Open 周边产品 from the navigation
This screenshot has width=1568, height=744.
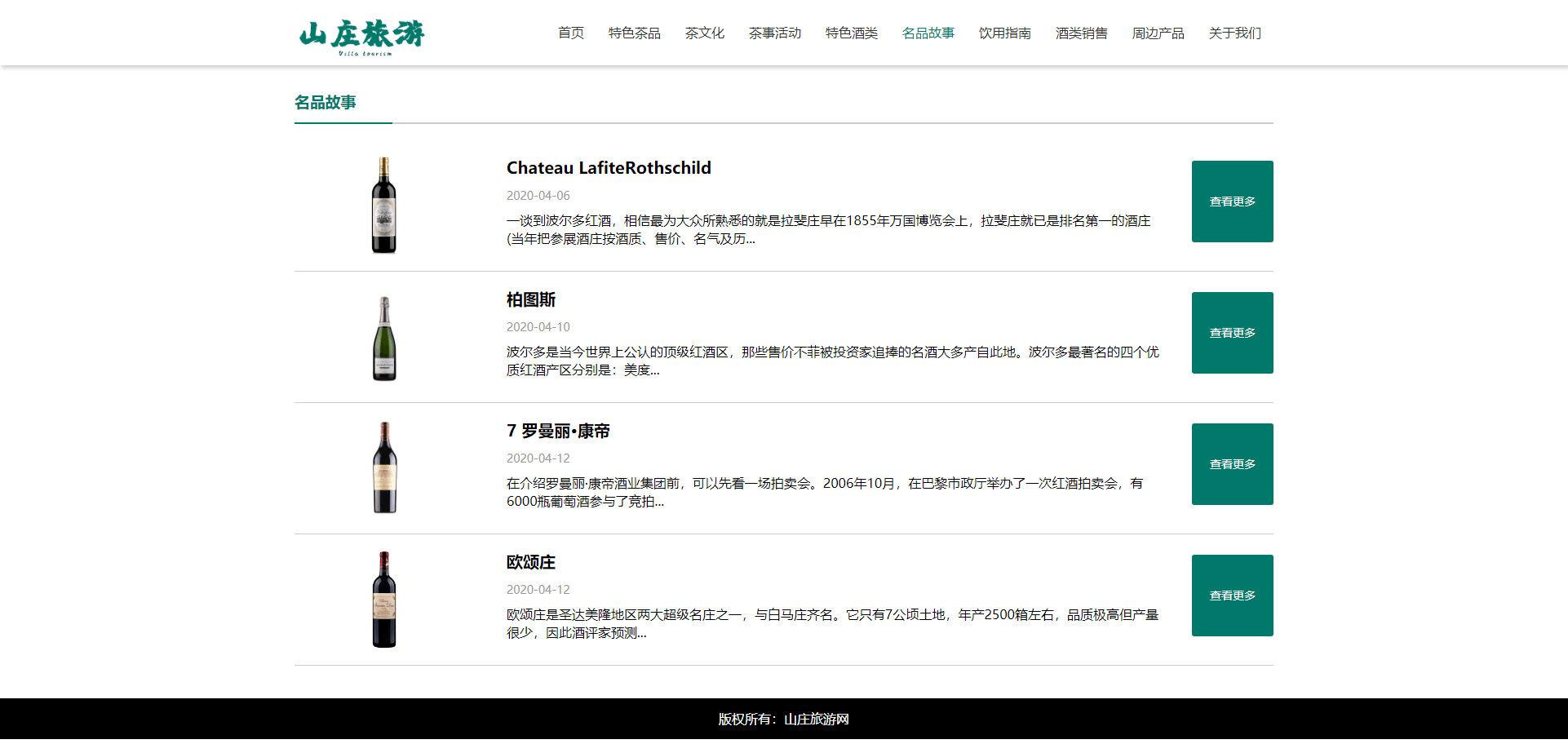1158,33
